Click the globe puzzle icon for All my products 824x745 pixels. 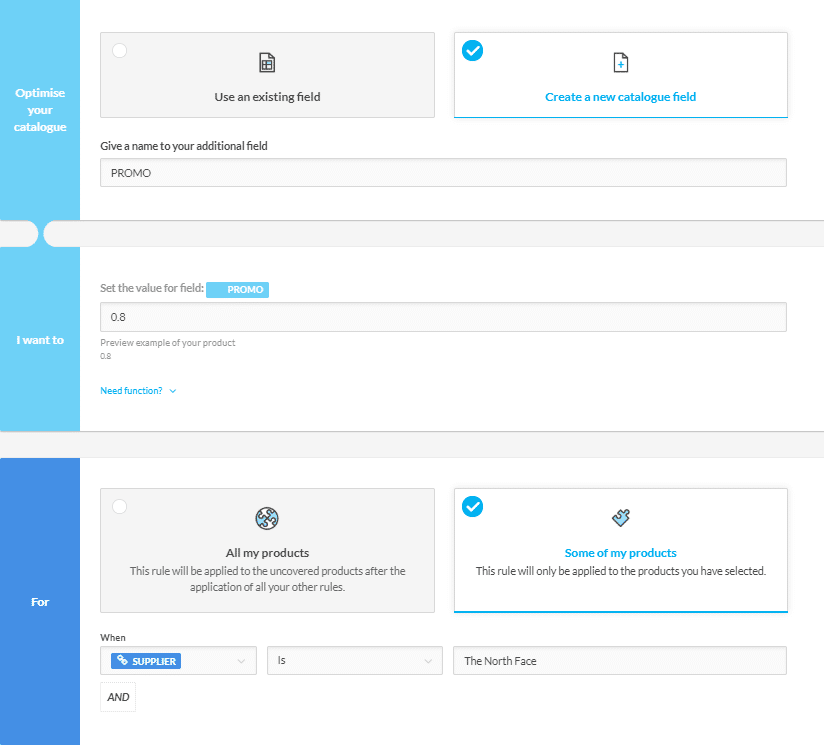coord(267,519)
